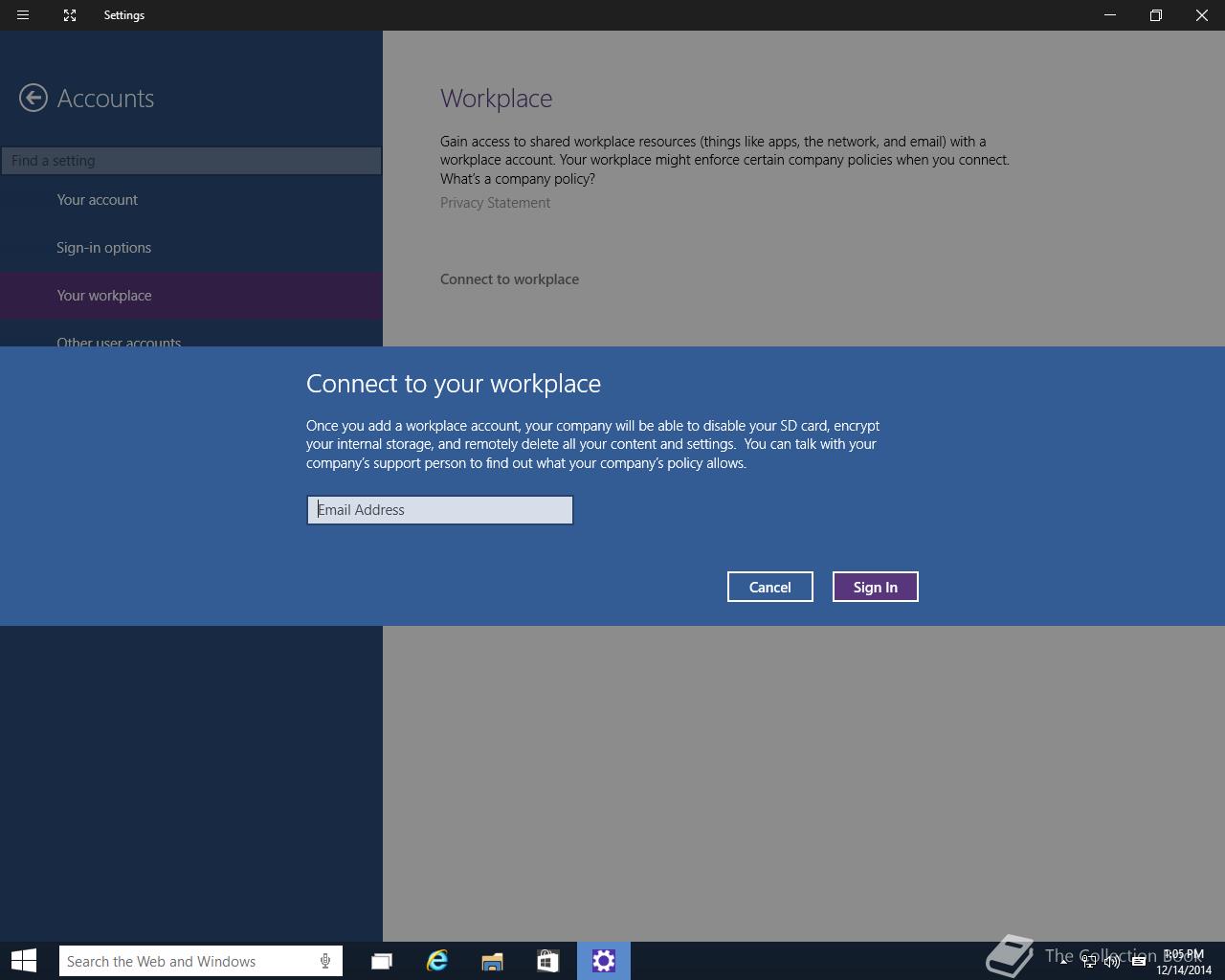Open volume control tray icon

pos(1112,962)
